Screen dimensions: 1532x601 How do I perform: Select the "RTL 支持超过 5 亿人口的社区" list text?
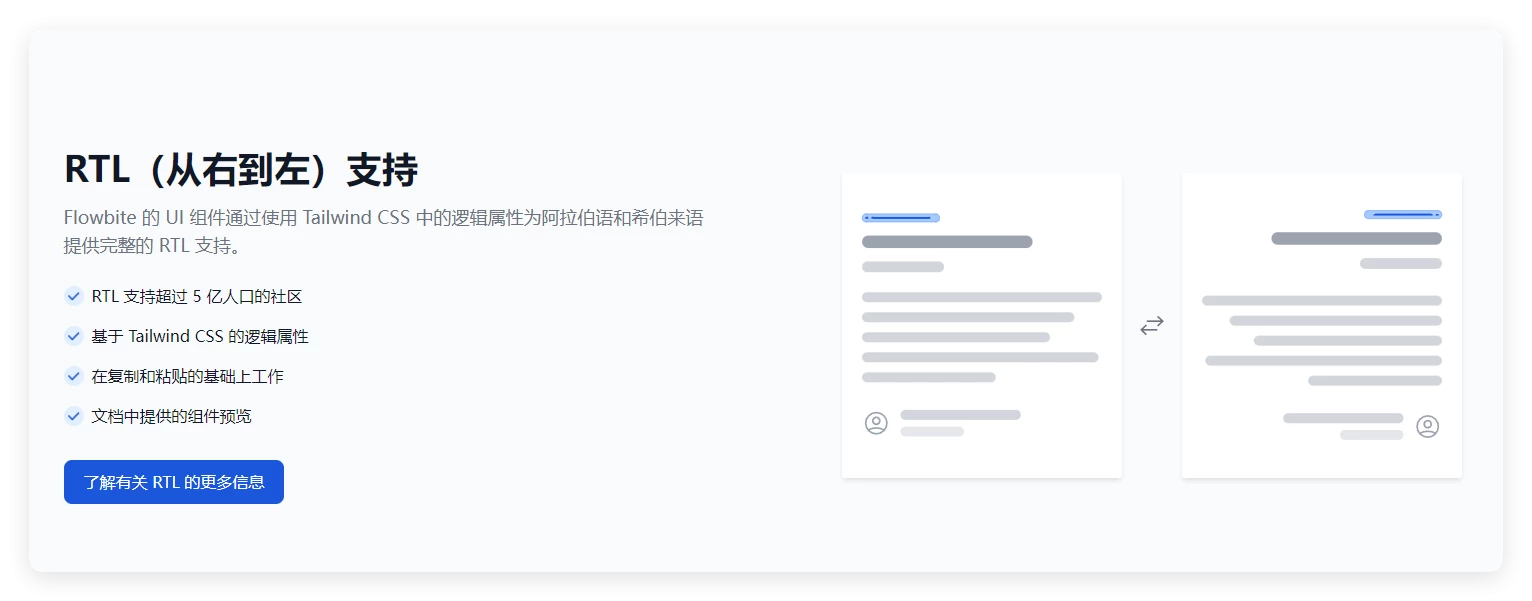pos(197,297)
